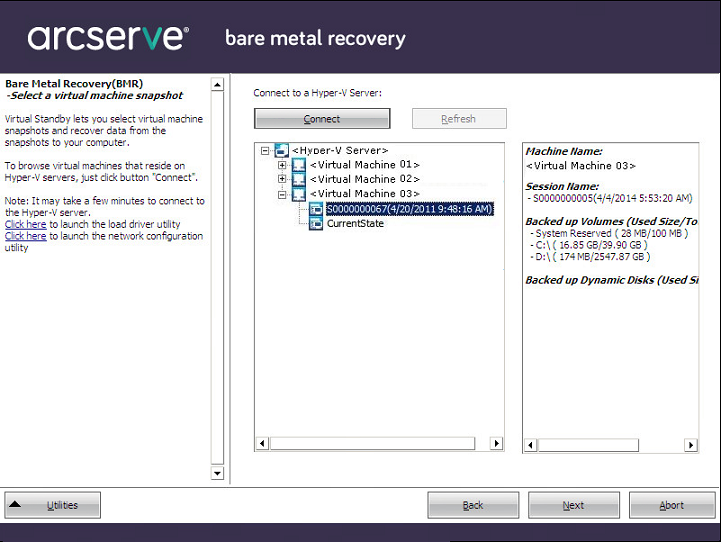Screen dimensions: 721x542
Task: Collapse the Virtual Machine 03 node
Action: (x=283, y=195)
